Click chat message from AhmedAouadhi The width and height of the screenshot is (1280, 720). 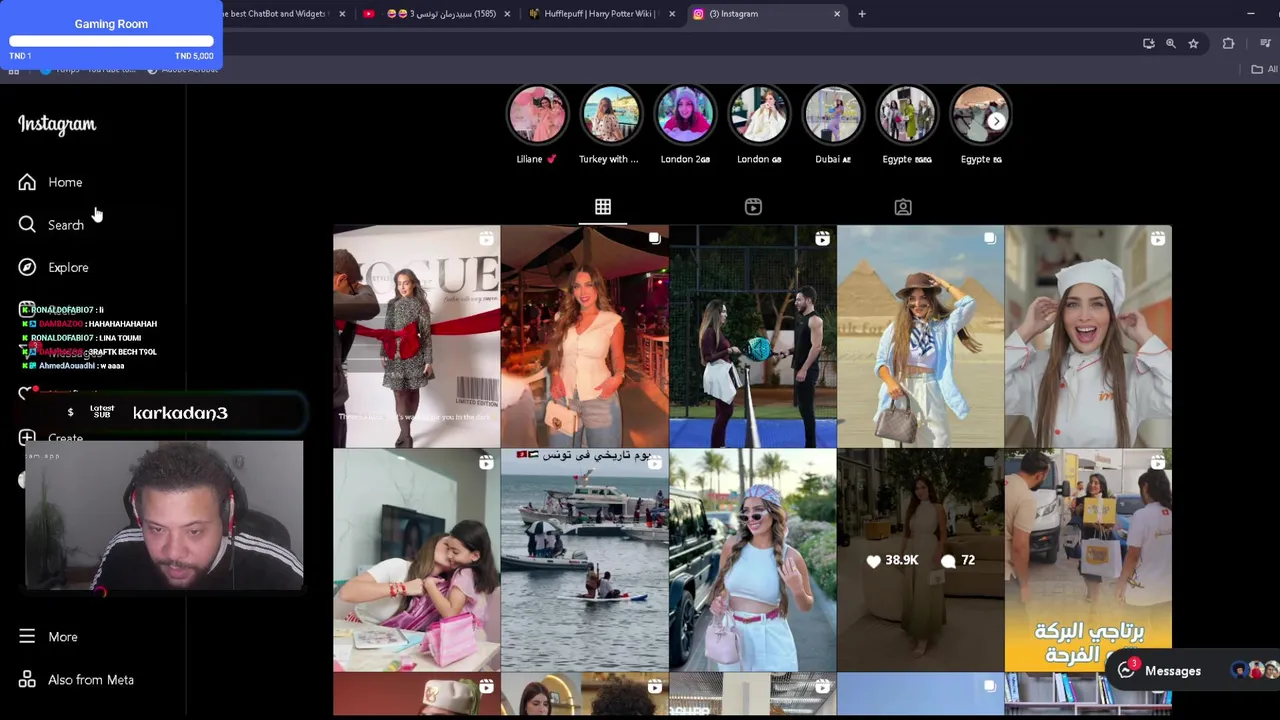coord(74,366)
